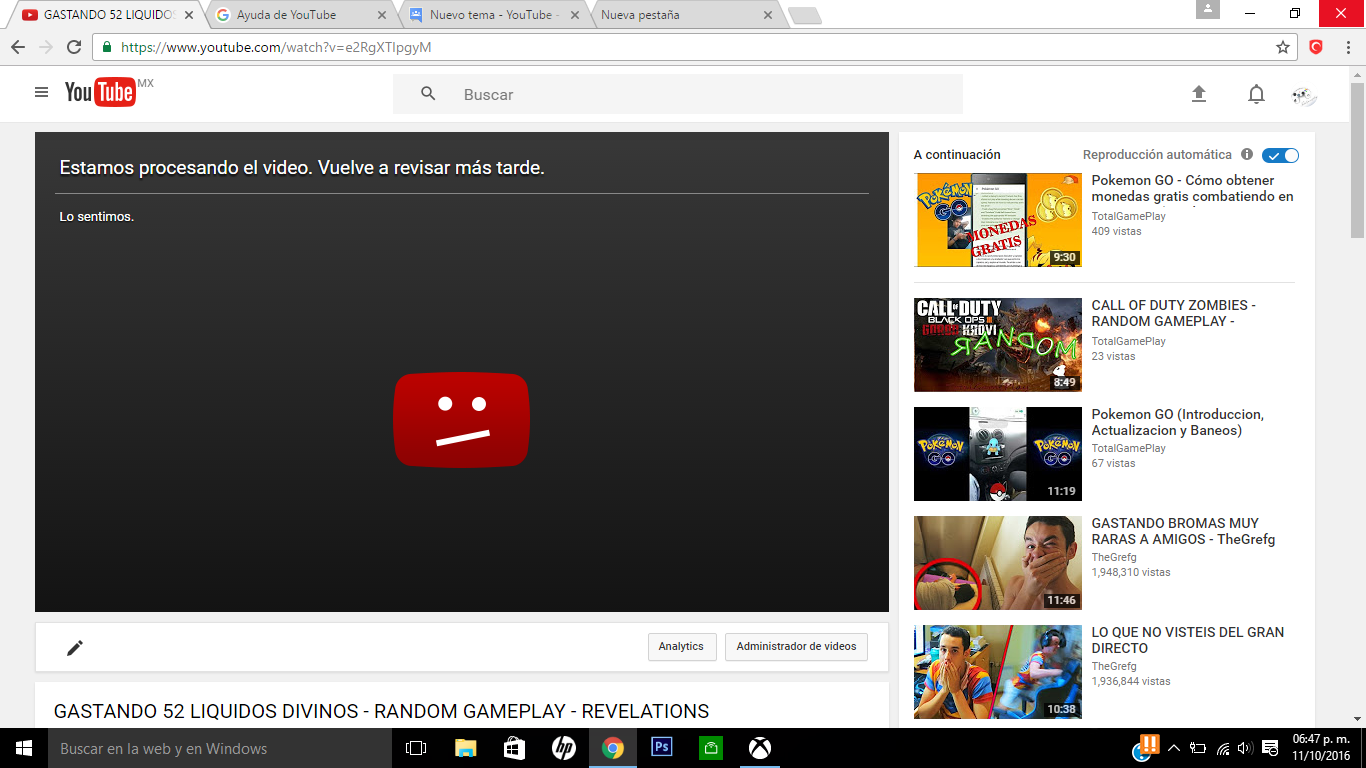This screenshot has height=768, width=1366.
Task: Click the 11:19 Pokemon GO thumbnail
Action: 998,454
